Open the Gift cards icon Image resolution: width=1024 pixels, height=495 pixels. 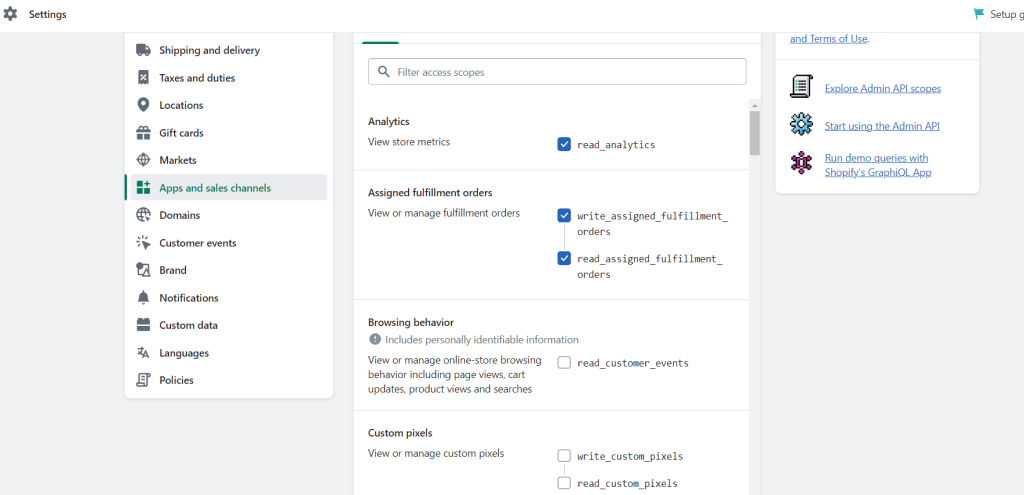(x=143, y=133)
